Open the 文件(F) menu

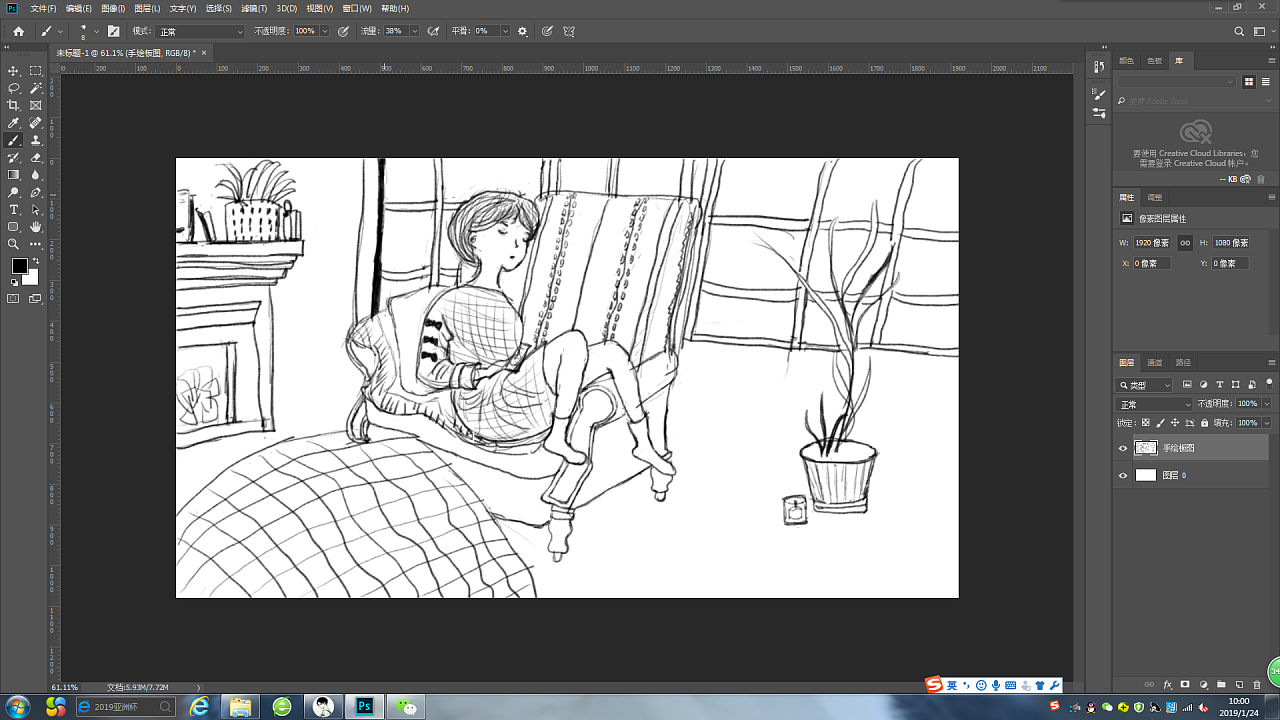coord(43,8)
